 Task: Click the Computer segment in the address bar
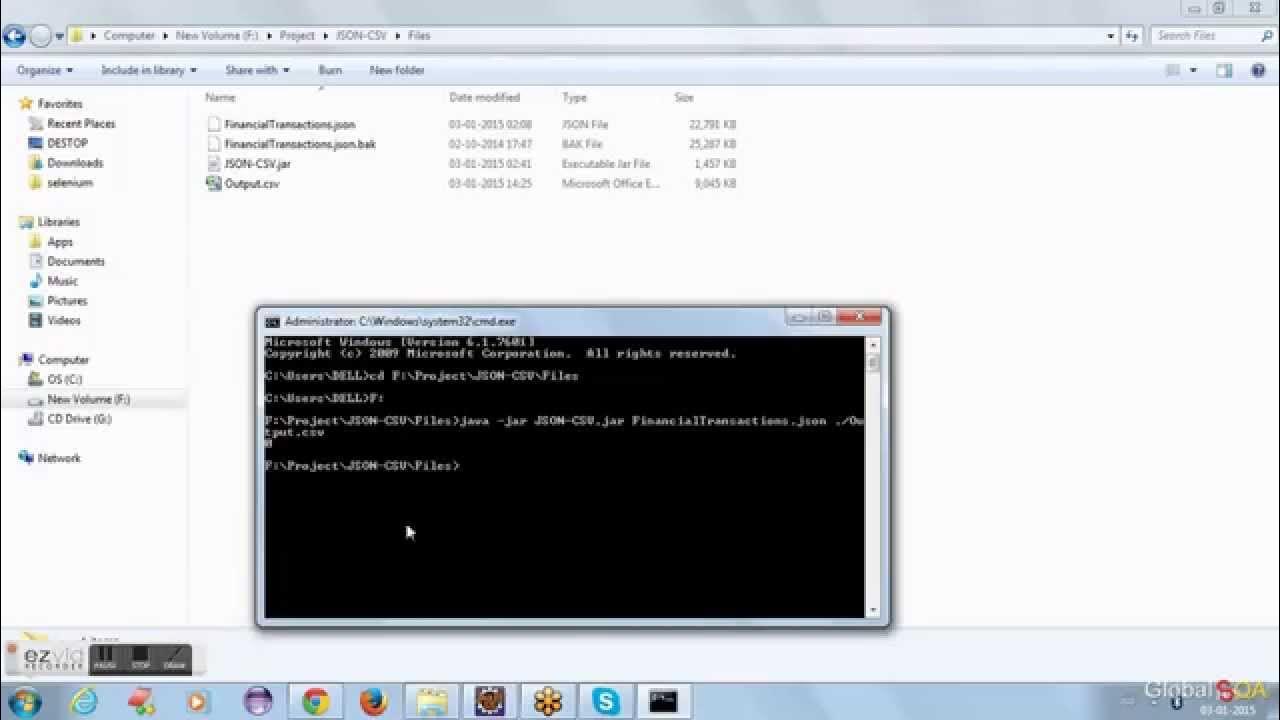tap(129, 35)
